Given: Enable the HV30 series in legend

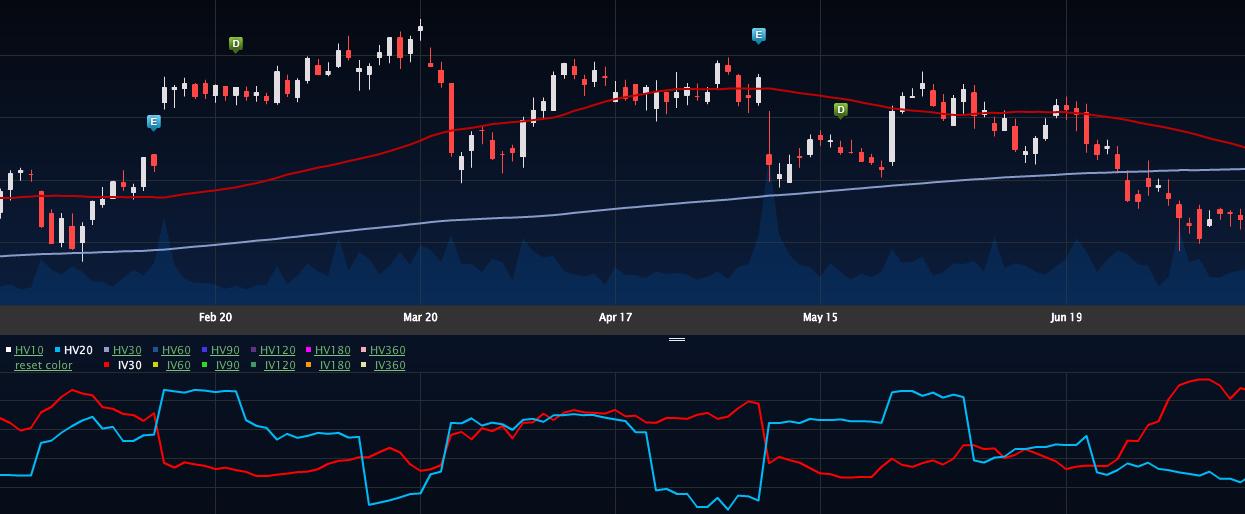Looking at the screenshot, I should point(127,350).
